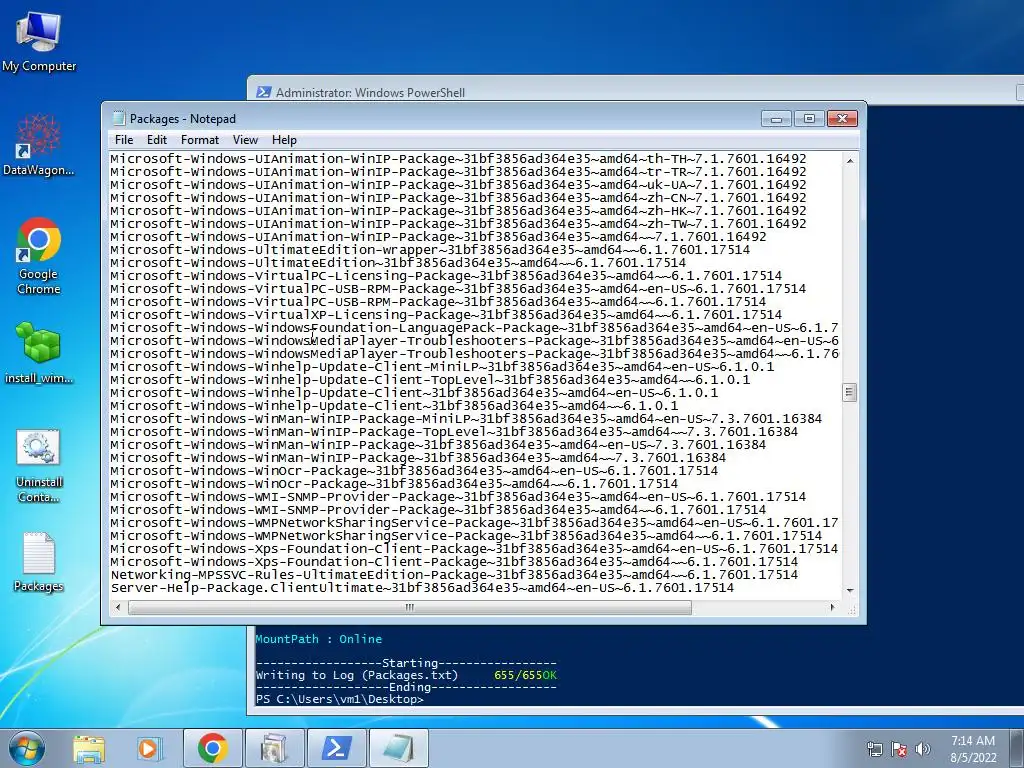Click the PowerShell prompt PS C:\Users\vm1\Desktop>

340,699
